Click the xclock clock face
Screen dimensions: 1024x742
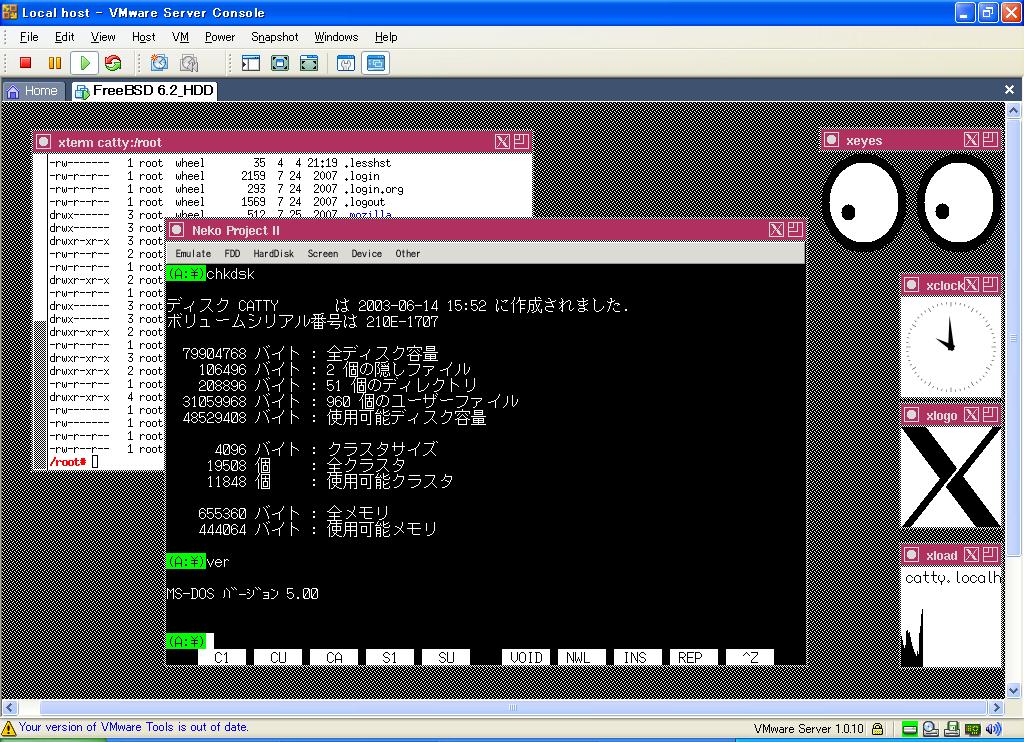tap(951, 346)
